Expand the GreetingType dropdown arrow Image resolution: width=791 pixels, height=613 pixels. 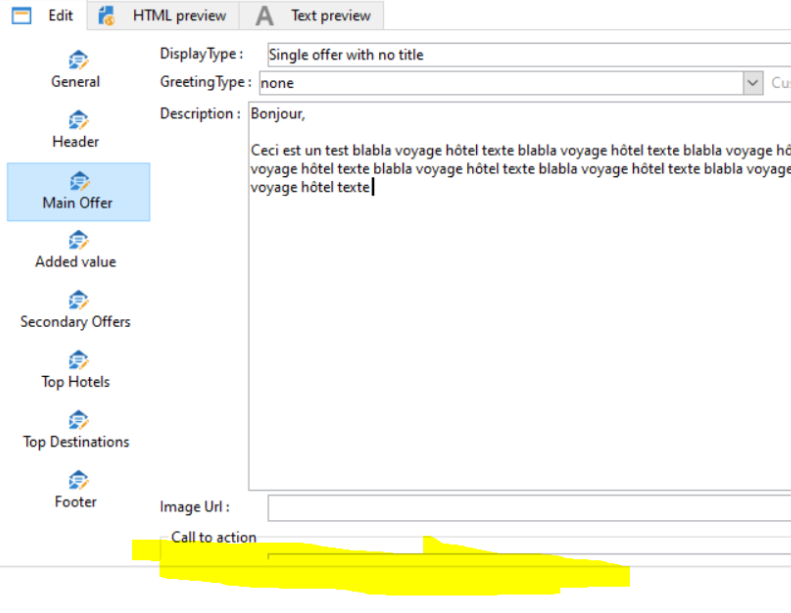(x=753, y=83)
